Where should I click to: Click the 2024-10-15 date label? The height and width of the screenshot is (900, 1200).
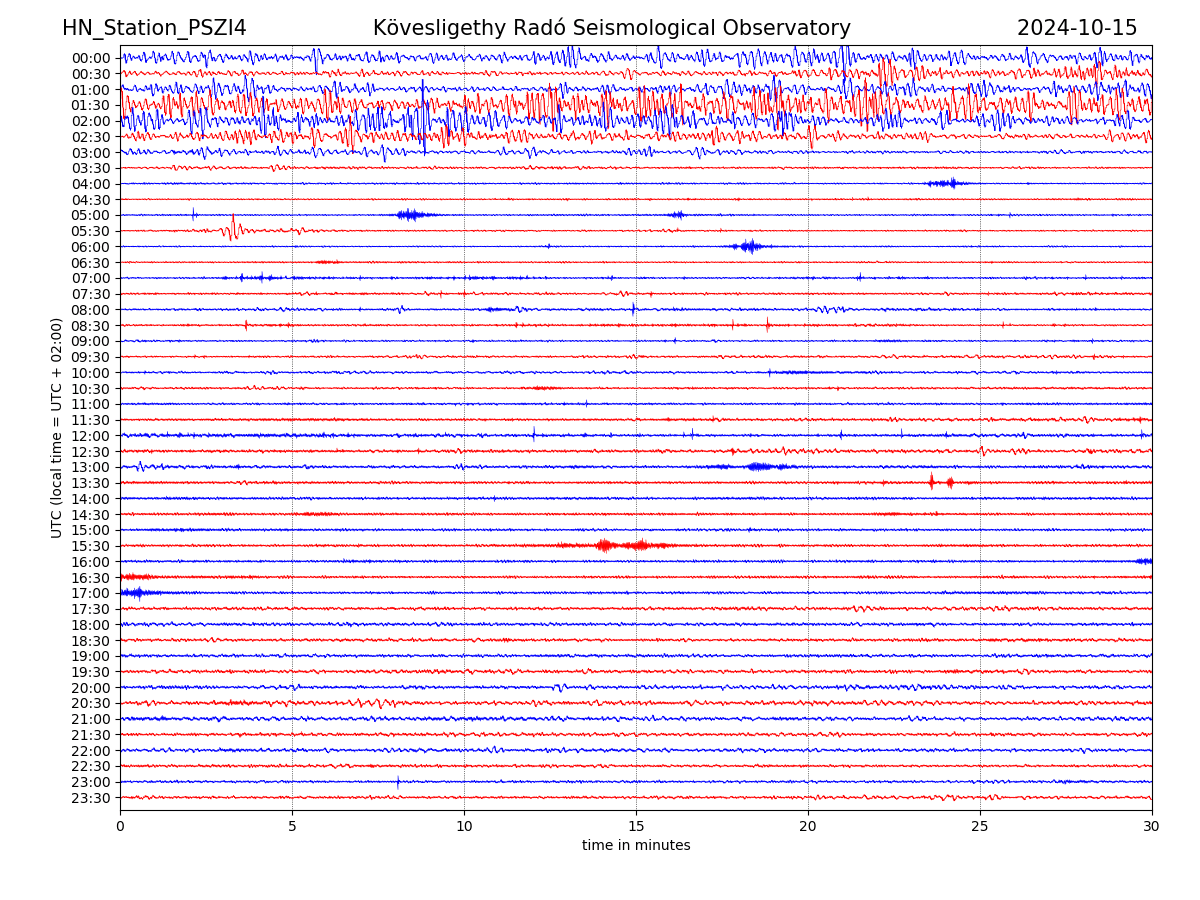pyautogui.click(x=1076, y=29)
